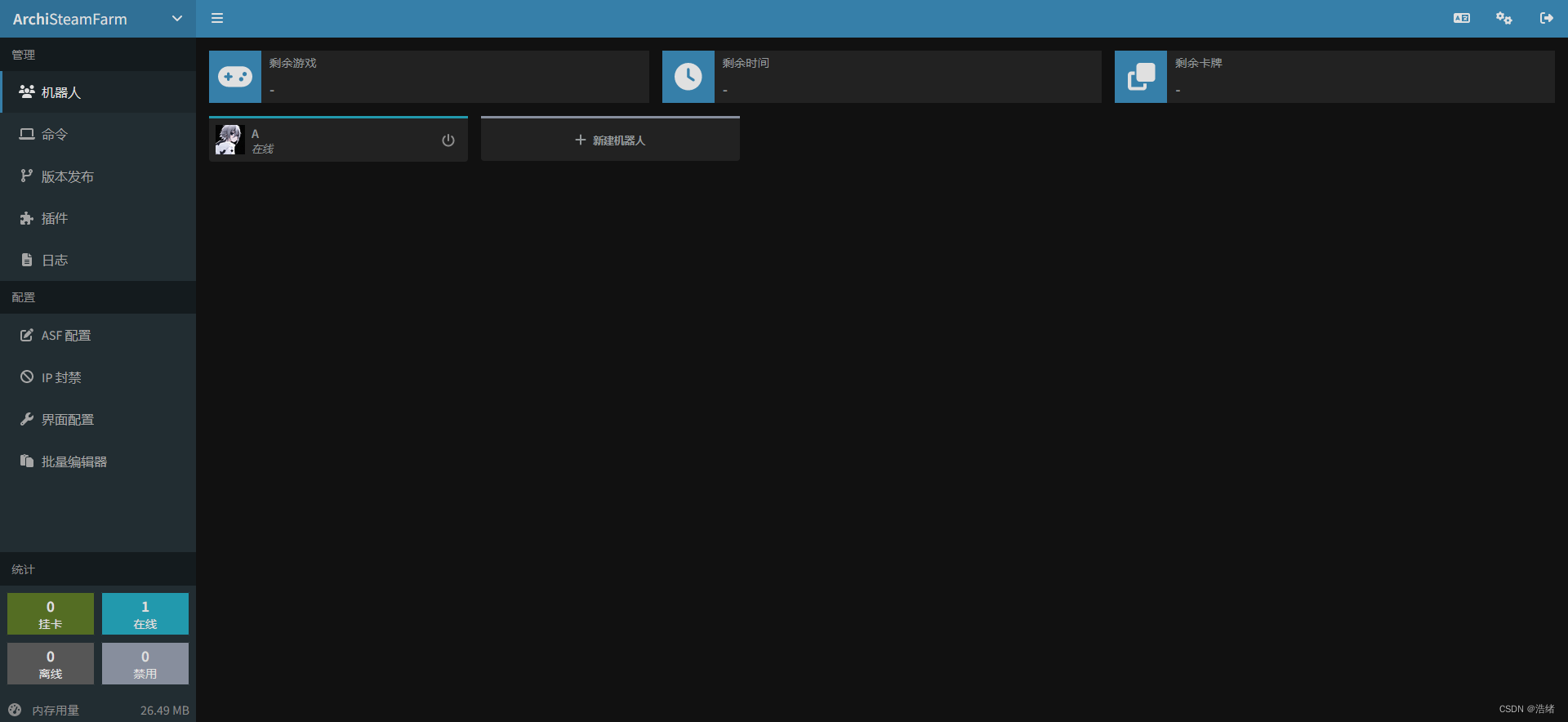Viewport: 1568px width, 722px height.
Task: Click the language switch icon in header
Action: [x=1461, y=18]
